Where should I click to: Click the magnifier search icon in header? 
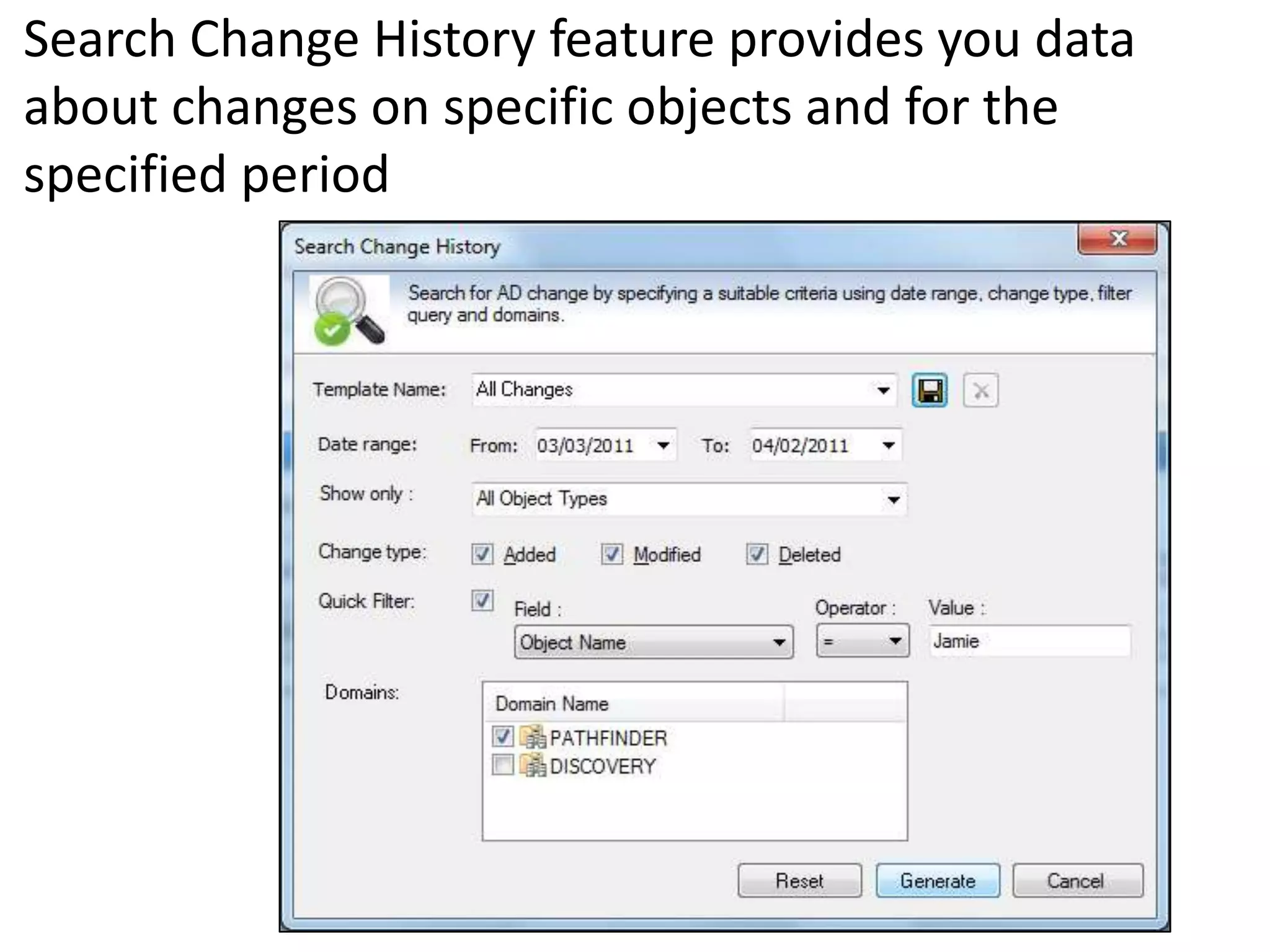(x=349, y=311)
